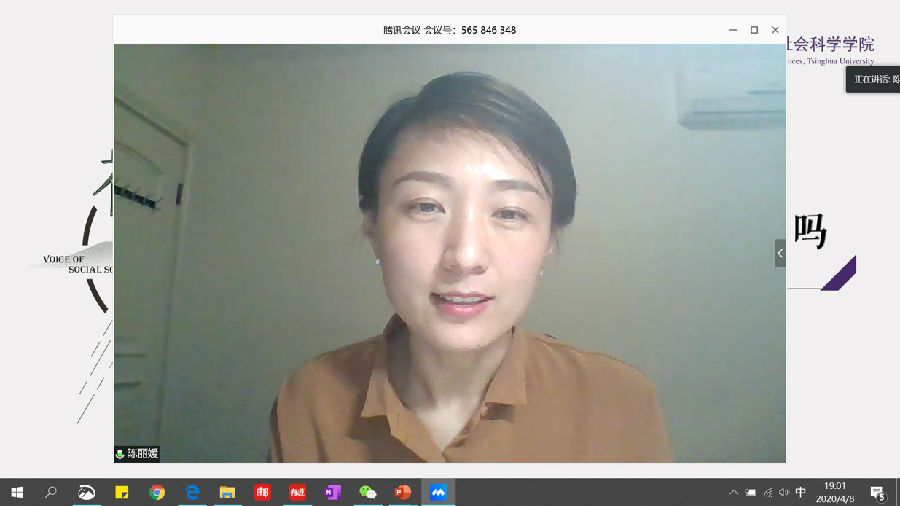Click the volume speaker tray icon
This screenshot has width=900, height=506.
tap(783, 492)
